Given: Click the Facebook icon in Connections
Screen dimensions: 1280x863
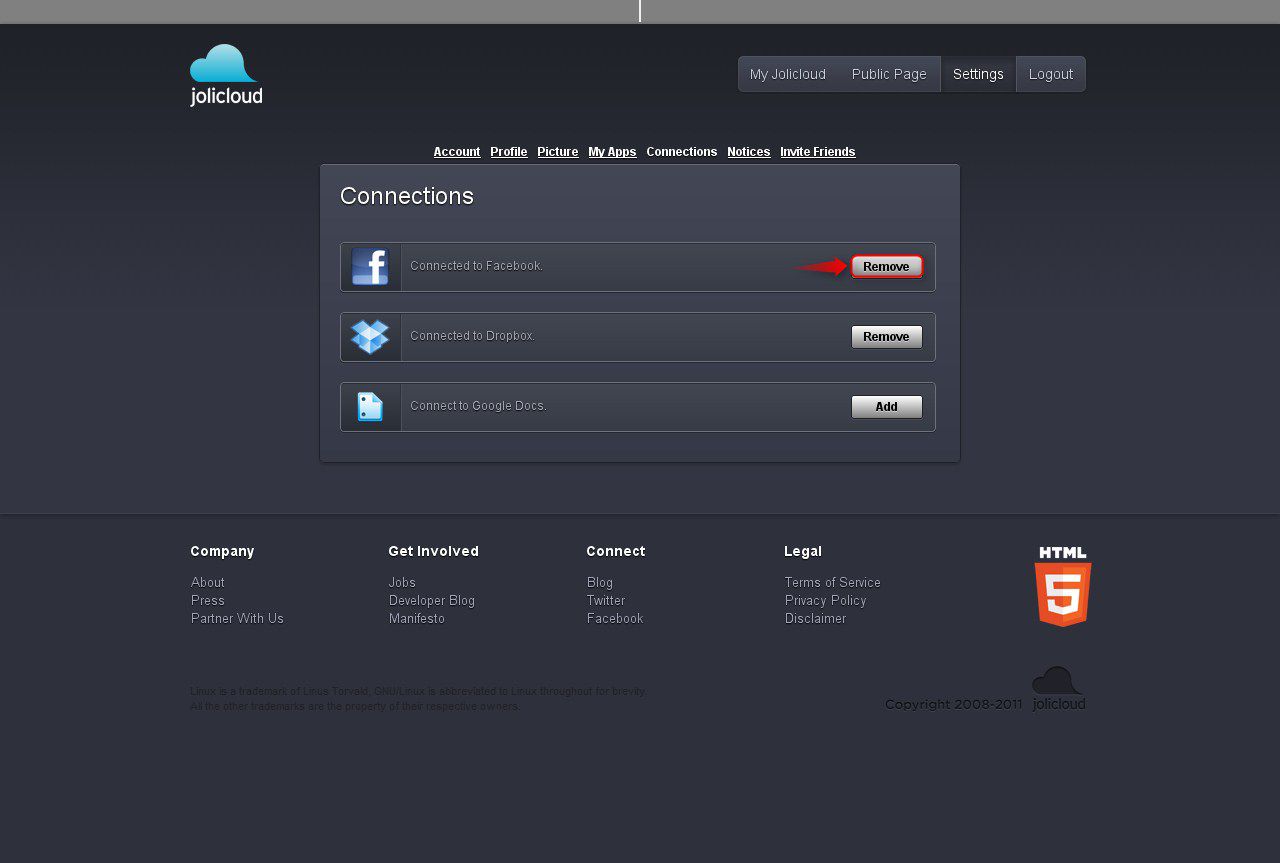Looking at the screenshot, I should (370, 267).
